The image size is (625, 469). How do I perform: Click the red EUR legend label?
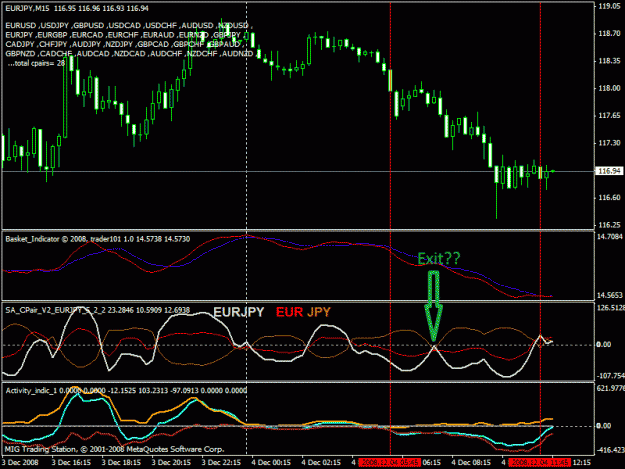[289, 312]
